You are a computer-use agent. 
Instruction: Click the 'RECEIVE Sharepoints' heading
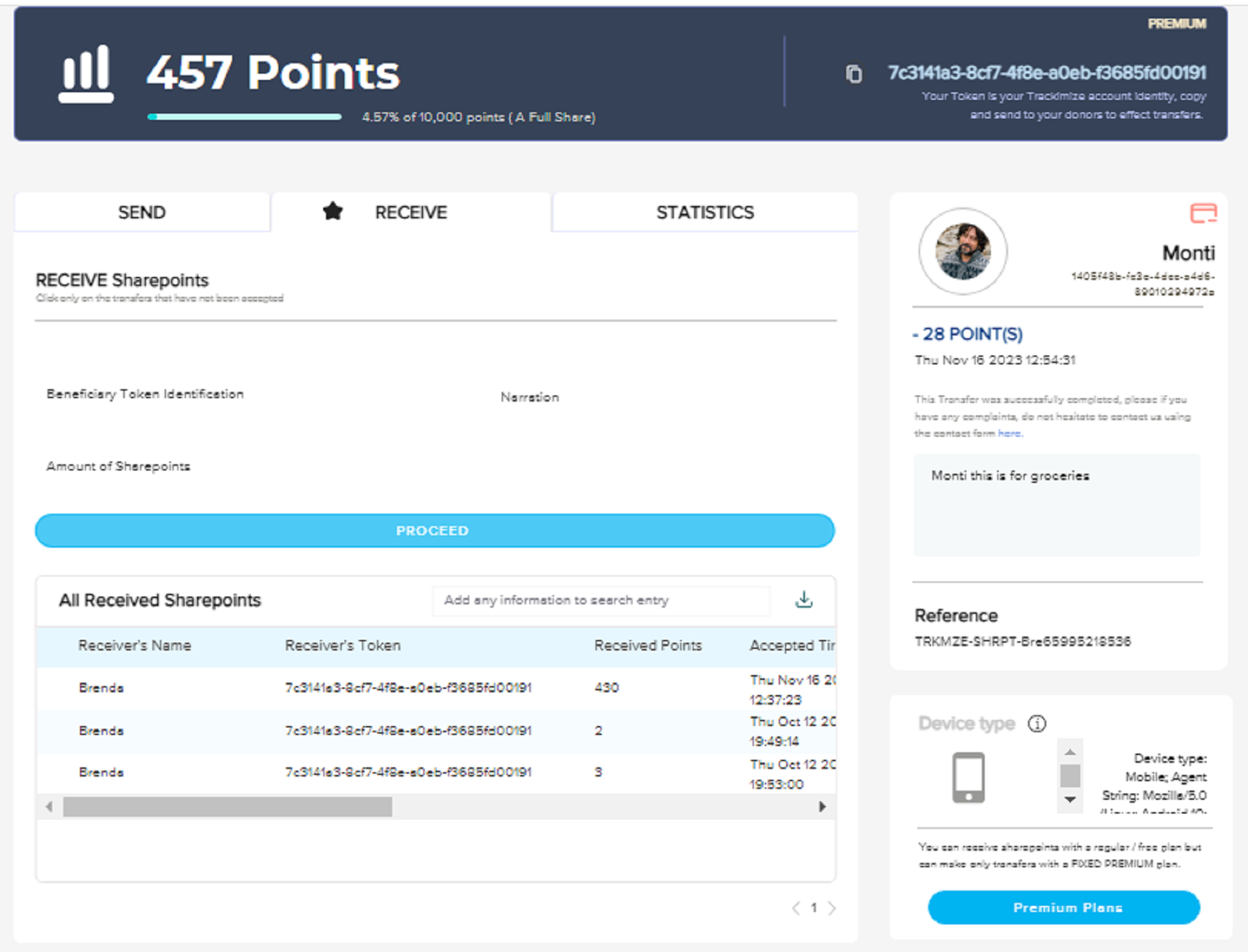click(122, 280)
